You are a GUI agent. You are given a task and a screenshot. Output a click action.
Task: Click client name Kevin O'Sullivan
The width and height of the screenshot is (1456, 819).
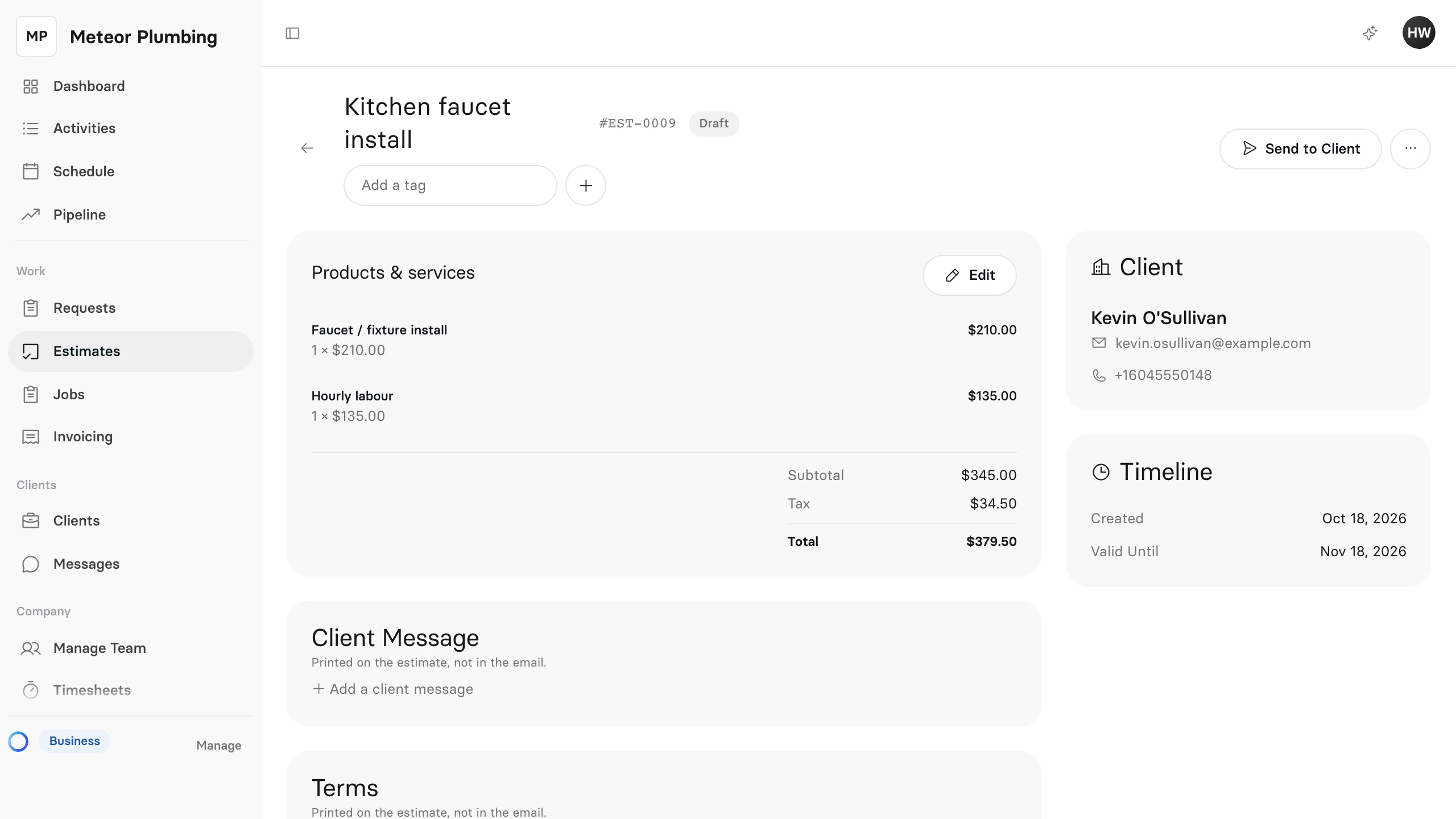point(1159,318)
